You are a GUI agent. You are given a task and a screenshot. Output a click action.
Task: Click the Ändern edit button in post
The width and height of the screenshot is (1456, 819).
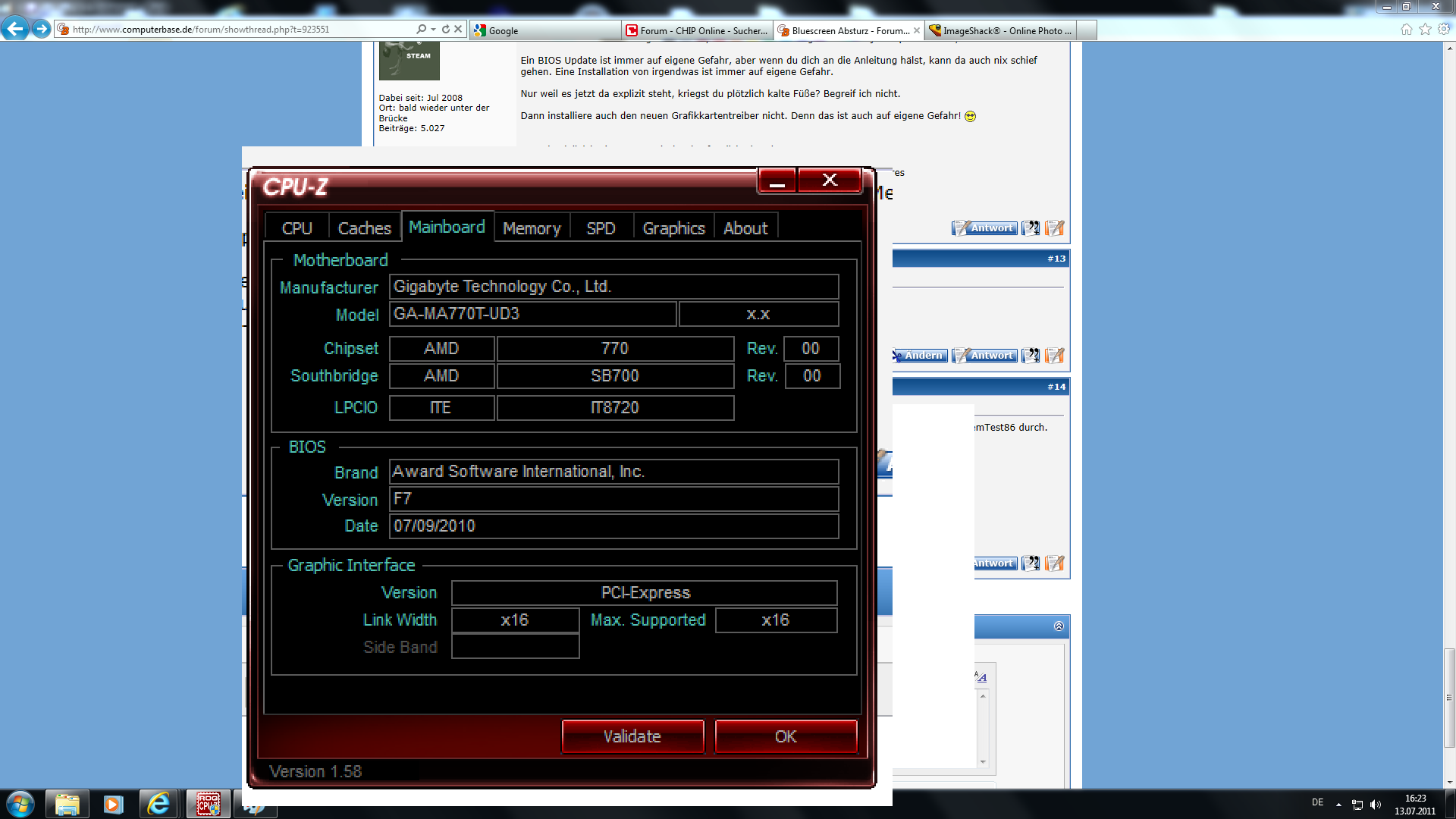[x=920, y=356]
